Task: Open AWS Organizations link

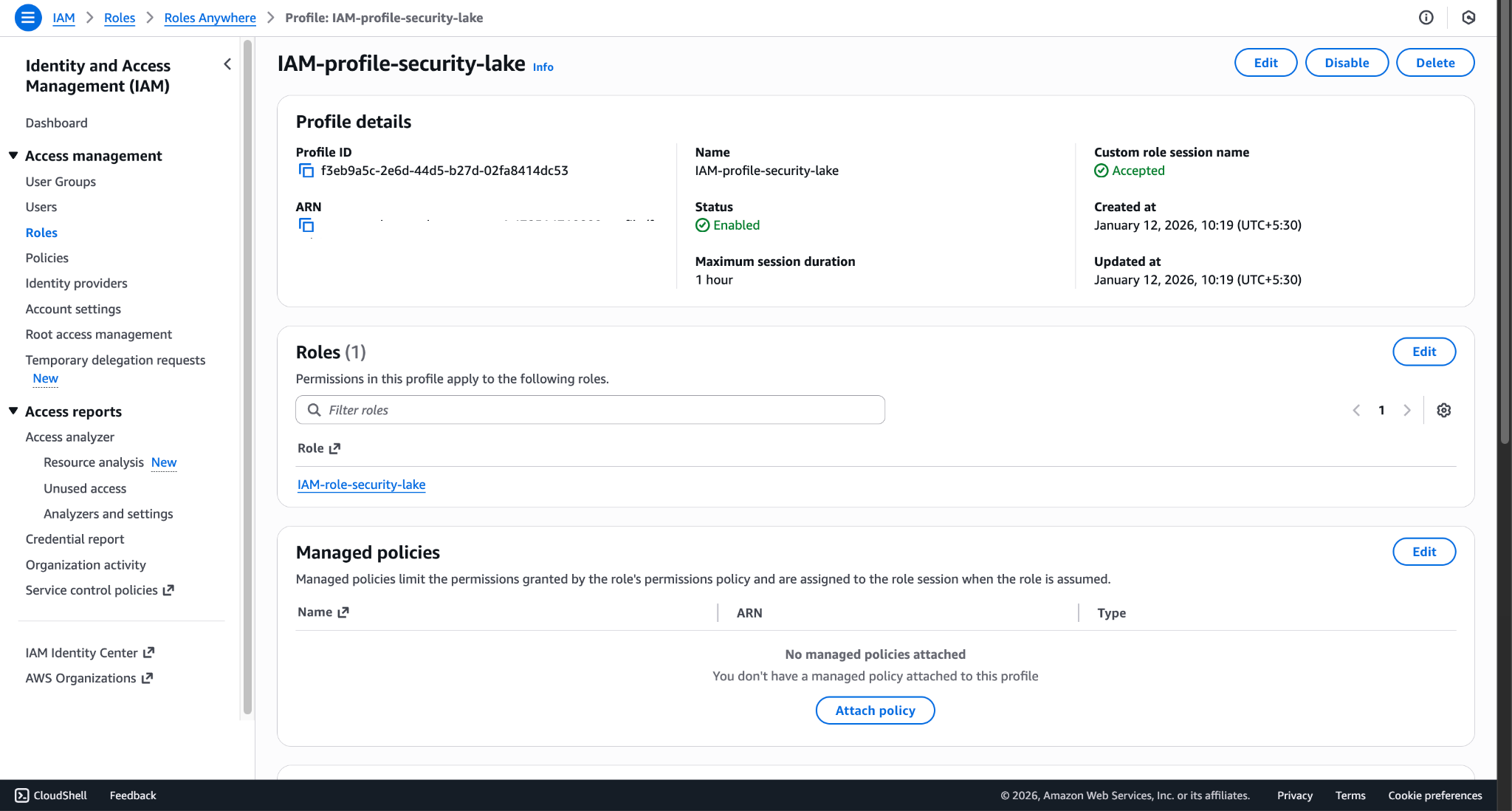Action: [x=89, y=678]
